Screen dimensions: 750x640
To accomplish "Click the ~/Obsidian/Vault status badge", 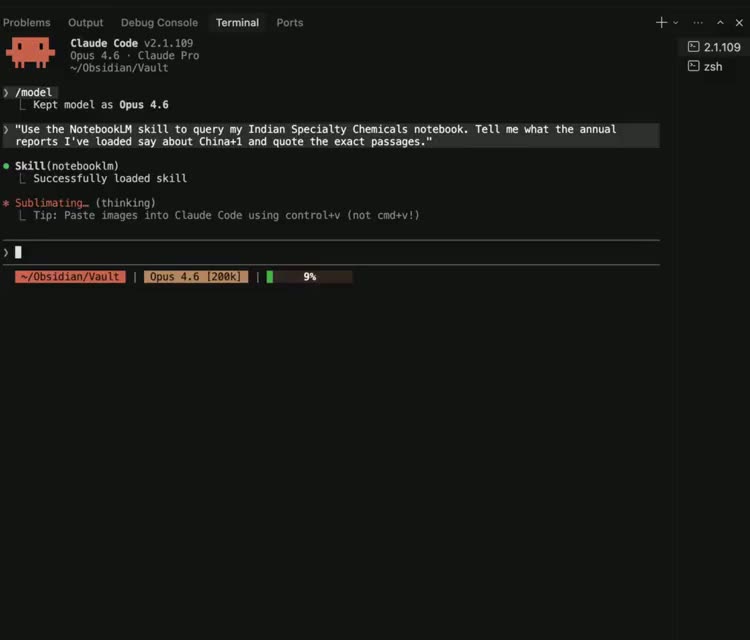I will [x=70, y=277].
